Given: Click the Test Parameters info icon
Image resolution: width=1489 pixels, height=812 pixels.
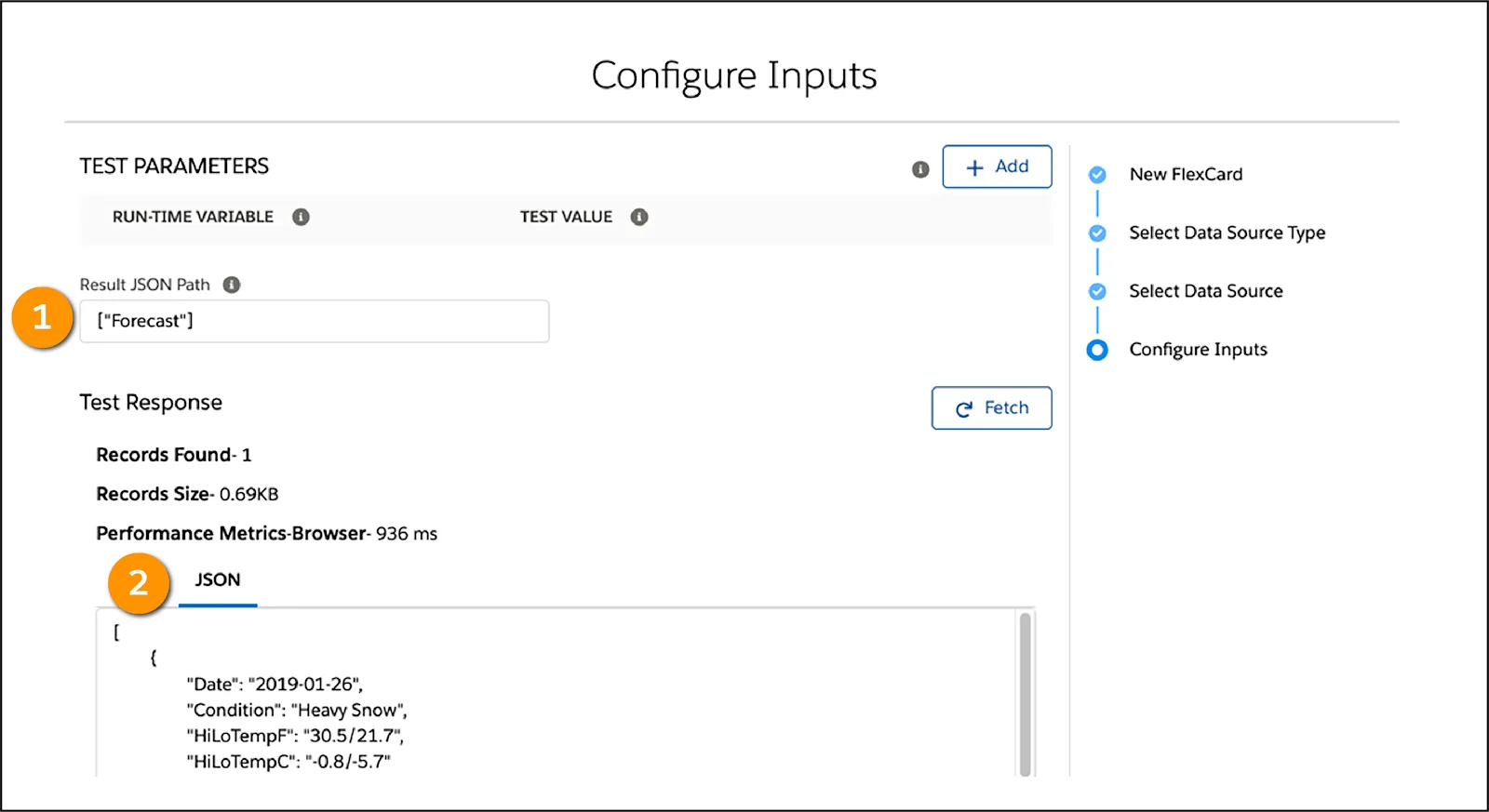Looking at the screenshot, I should [x=921, y=169].
